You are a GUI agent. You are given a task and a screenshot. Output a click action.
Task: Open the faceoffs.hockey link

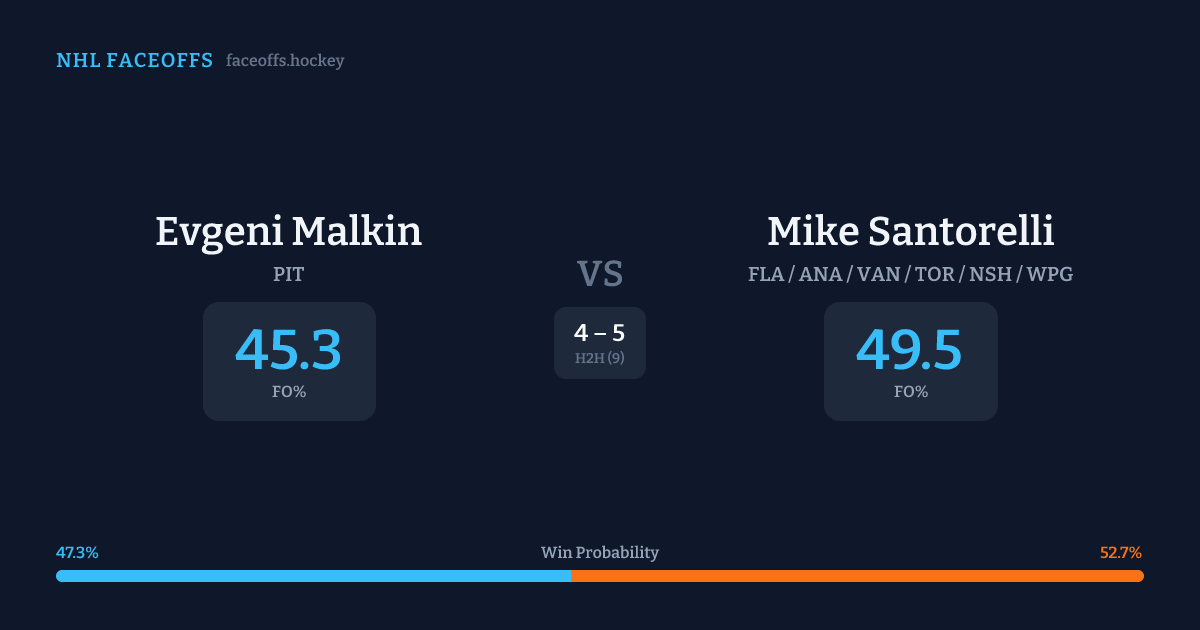coord(285,61)
